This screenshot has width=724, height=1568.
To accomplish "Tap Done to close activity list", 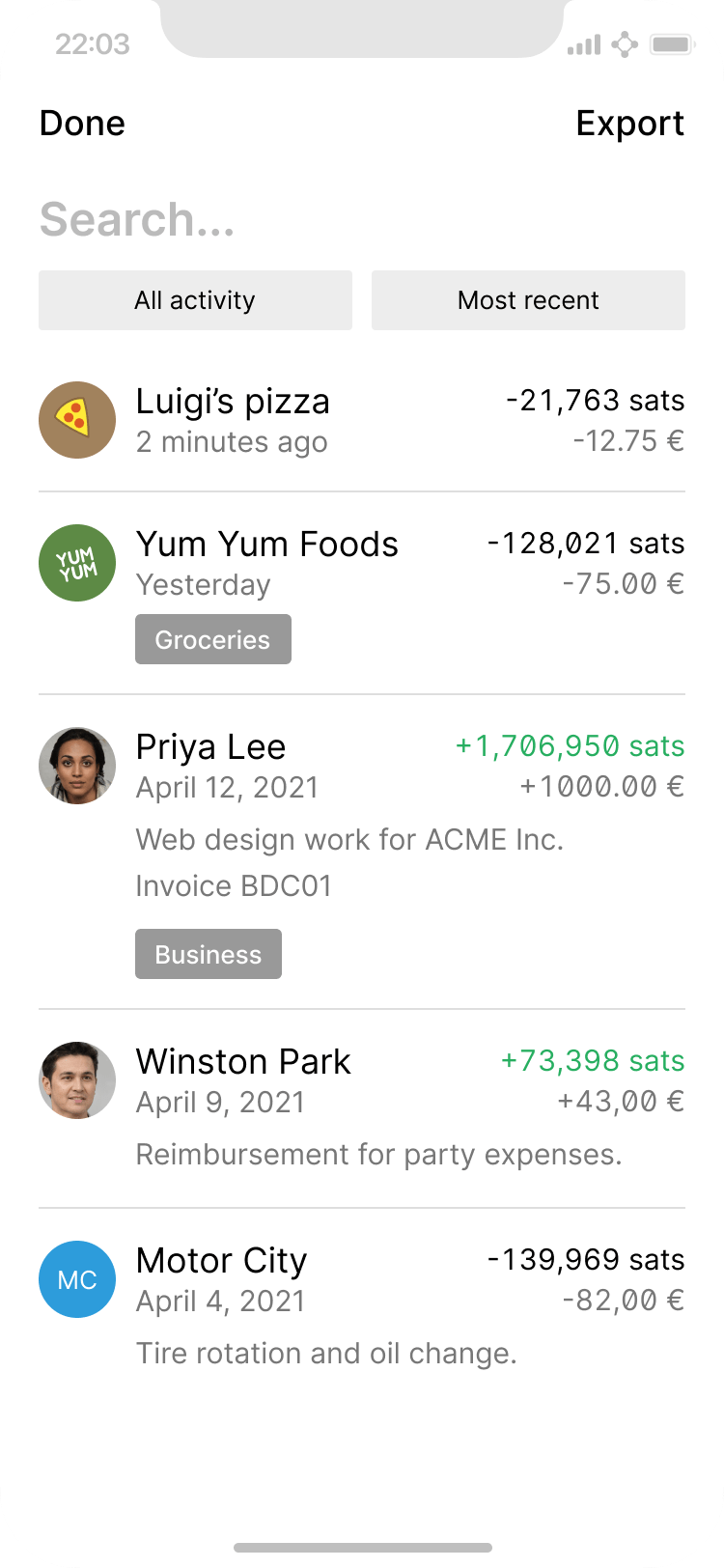I will pos(82,124).
